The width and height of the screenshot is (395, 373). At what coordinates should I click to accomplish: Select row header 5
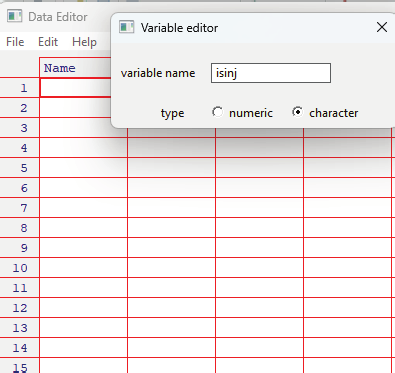[19, 168]
